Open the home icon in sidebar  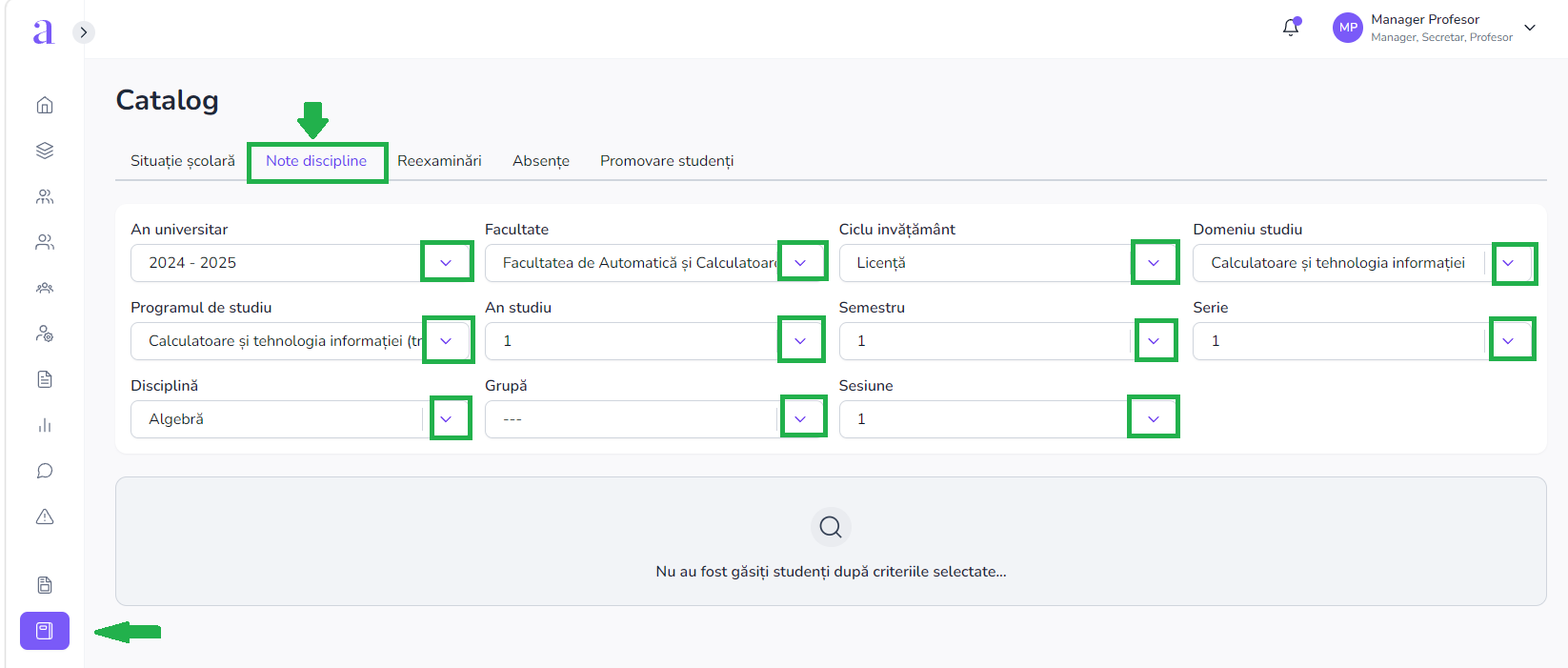point(45,105)
